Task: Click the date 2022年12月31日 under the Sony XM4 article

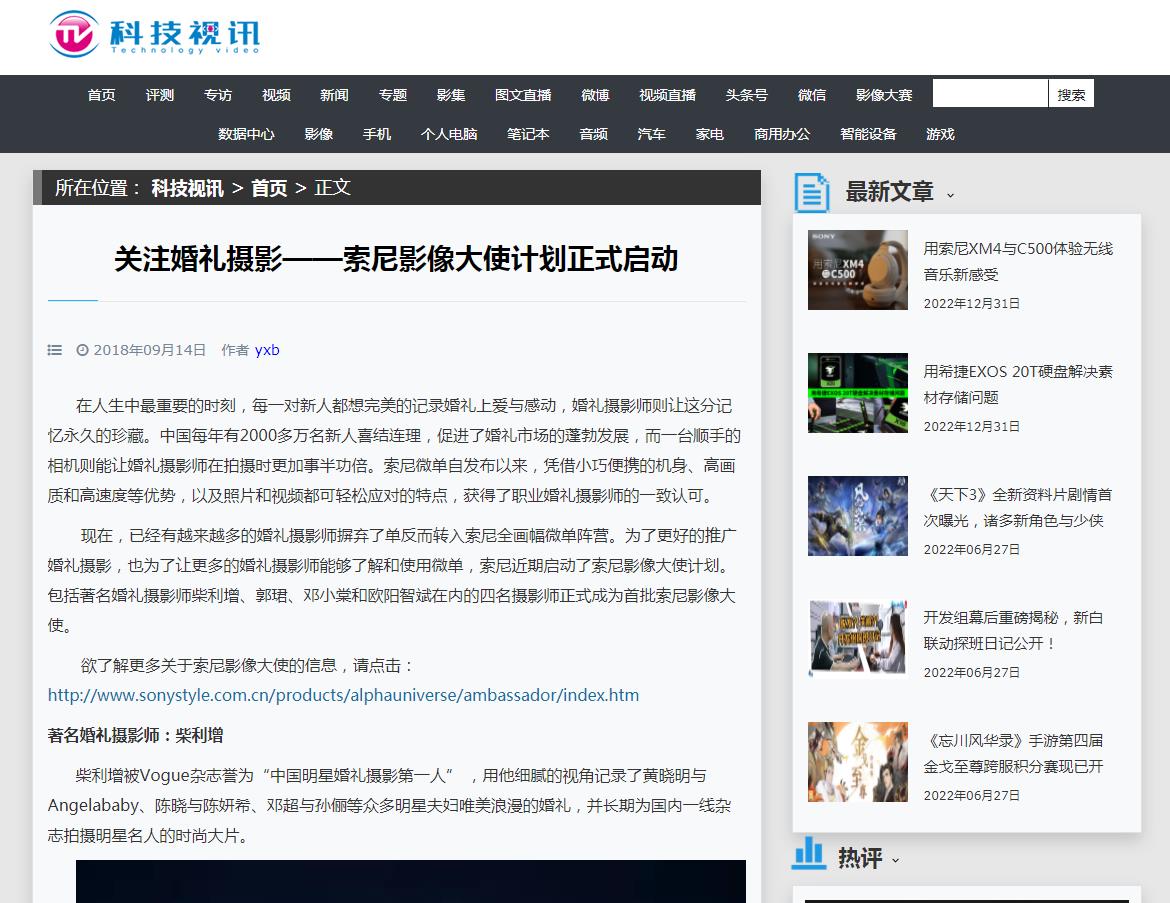Action: click(x=972, y=304)
